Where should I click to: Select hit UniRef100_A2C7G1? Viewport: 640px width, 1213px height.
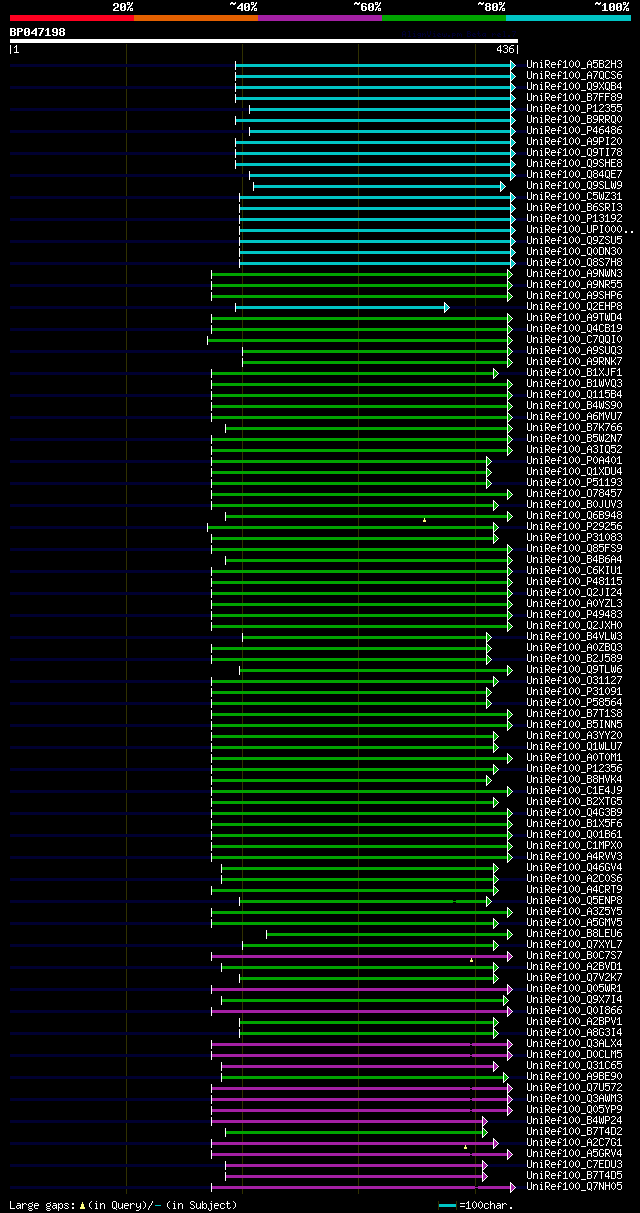coord(574,1142)
